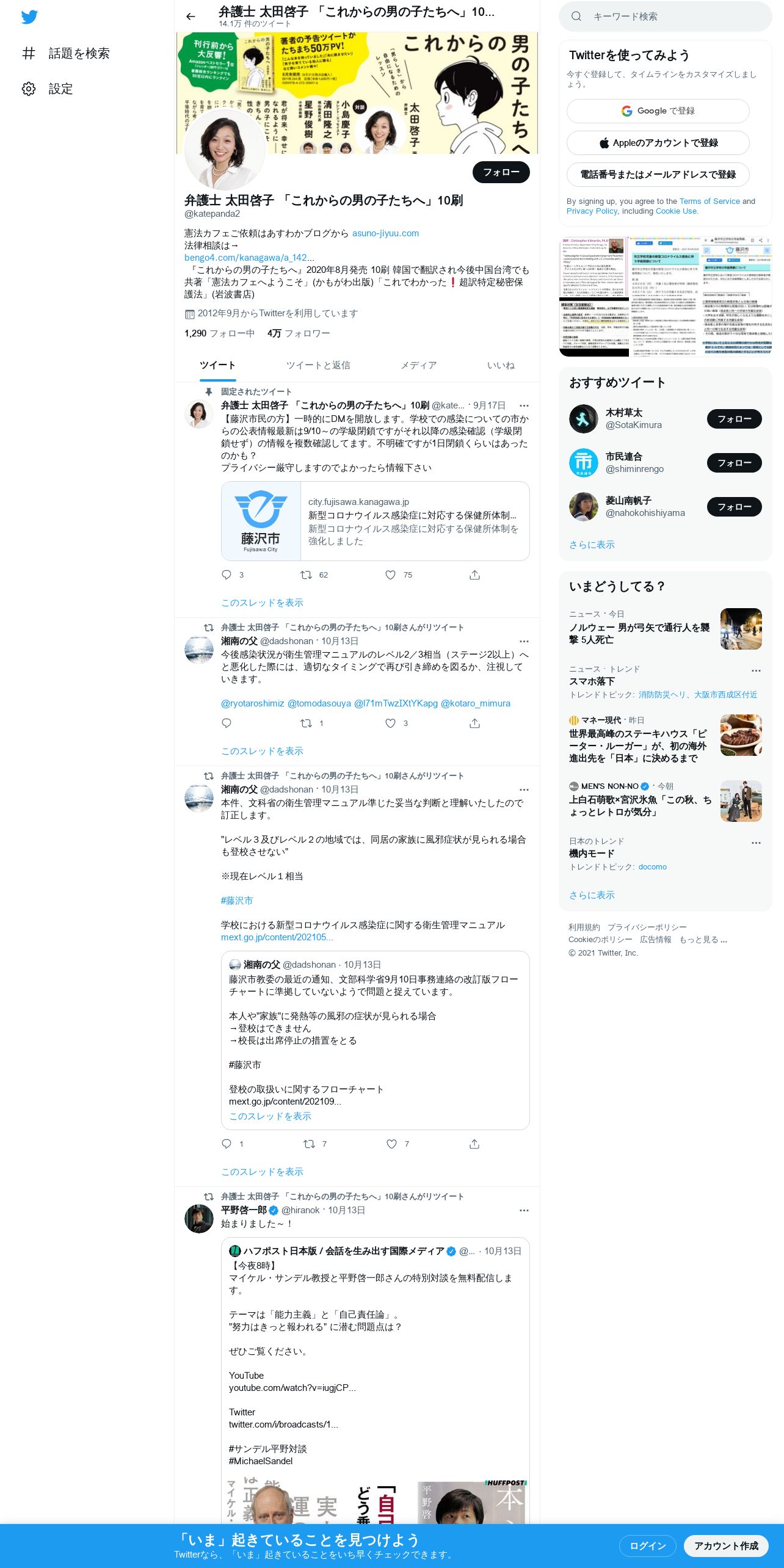Open もっと見る footer menu

703,940
